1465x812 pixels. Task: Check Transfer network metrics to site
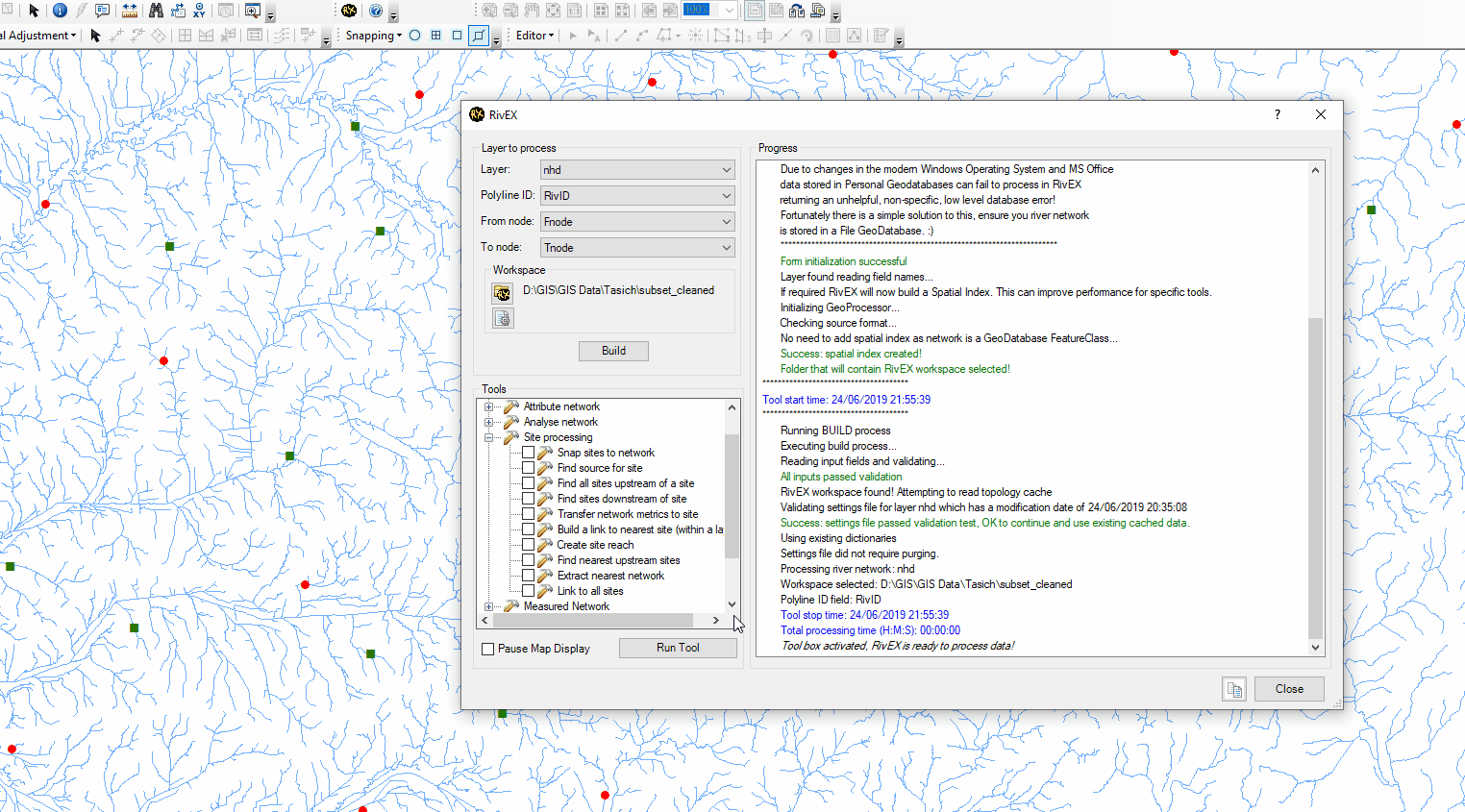[528, 514]
